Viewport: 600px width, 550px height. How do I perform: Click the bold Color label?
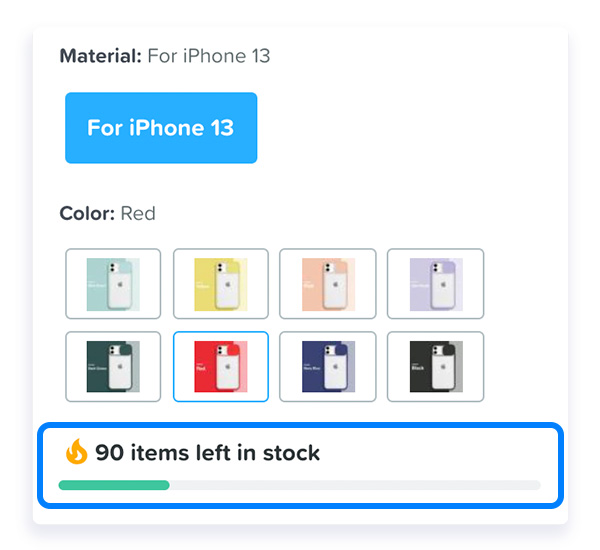pos(87,214)
